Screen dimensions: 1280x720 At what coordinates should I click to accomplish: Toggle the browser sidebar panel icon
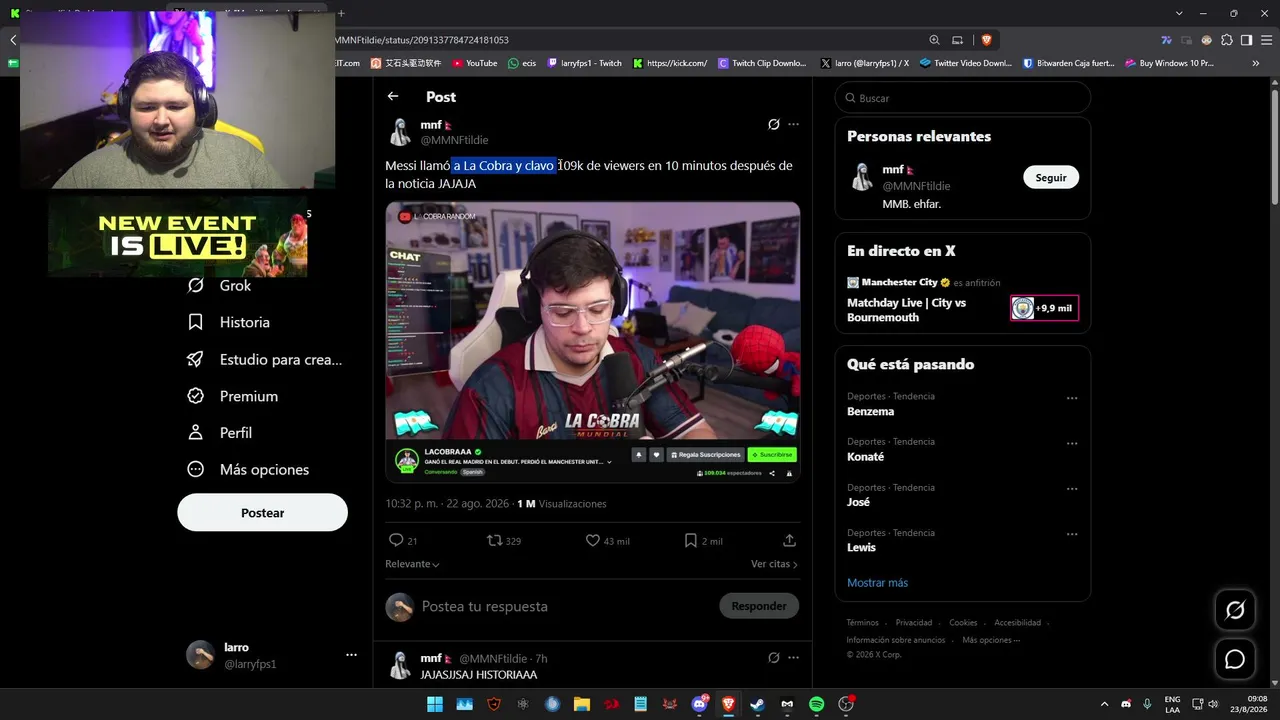tap(1246, 40)
